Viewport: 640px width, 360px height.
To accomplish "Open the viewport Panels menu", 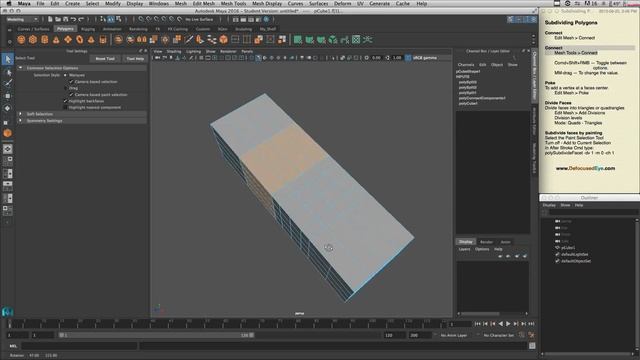I will pyautogui.click(x=247, y=51).
